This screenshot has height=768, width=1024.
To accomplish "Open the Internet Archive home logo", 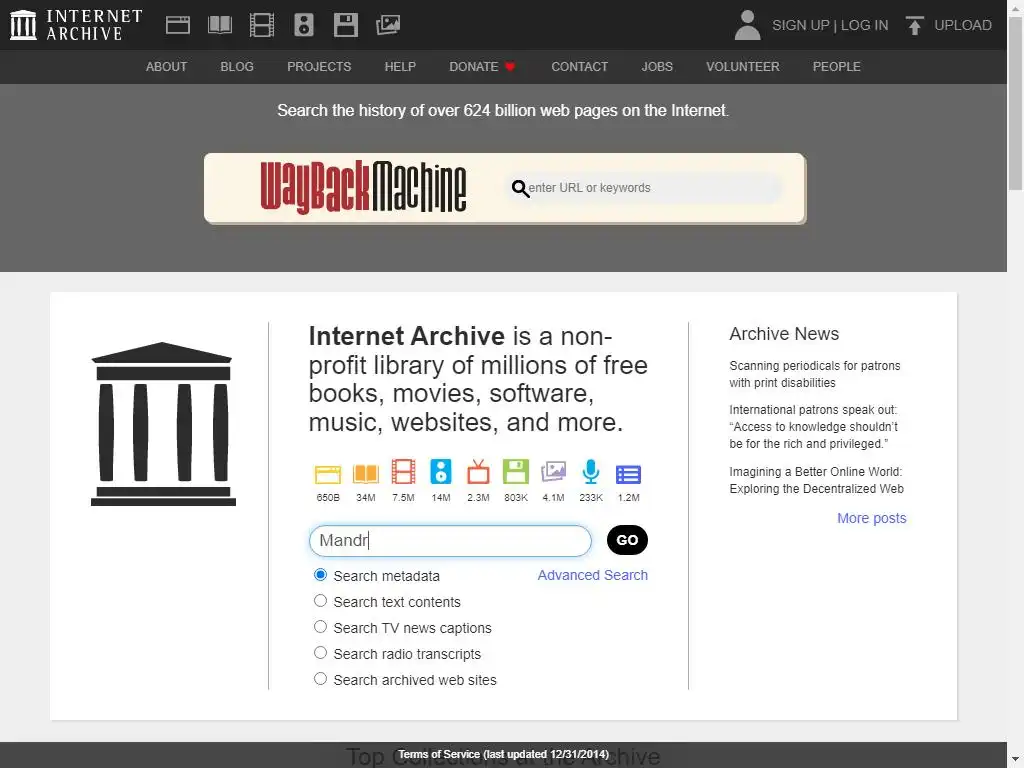I will [x=76, y=25].
